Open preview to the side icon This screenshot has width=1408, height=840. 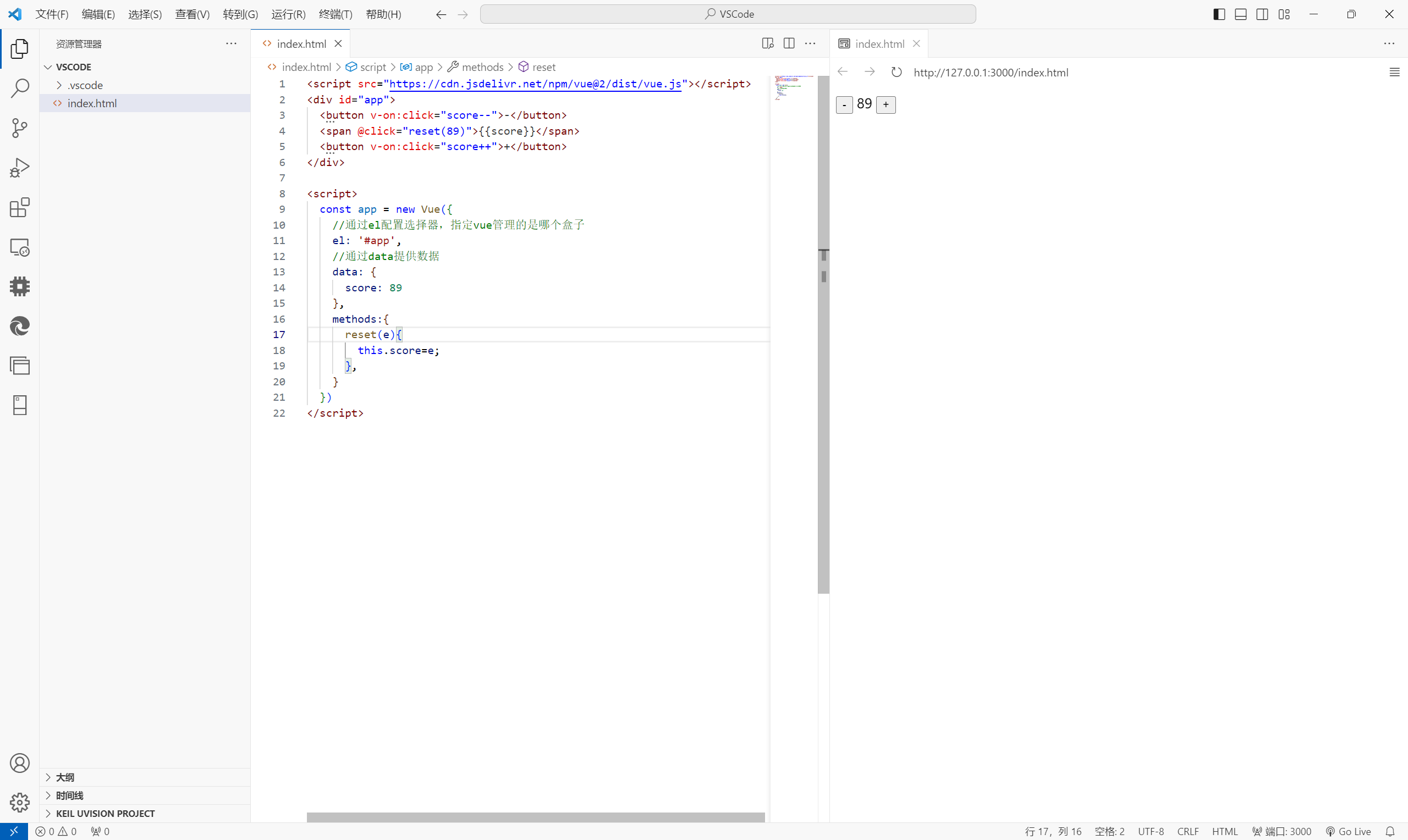click(768, 43)
